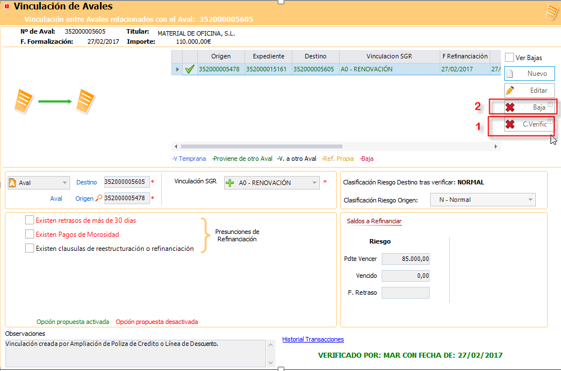The width and height of the screenshot is (561, 371).
Task: Click the Destino link label
Action: coord(87,182)
